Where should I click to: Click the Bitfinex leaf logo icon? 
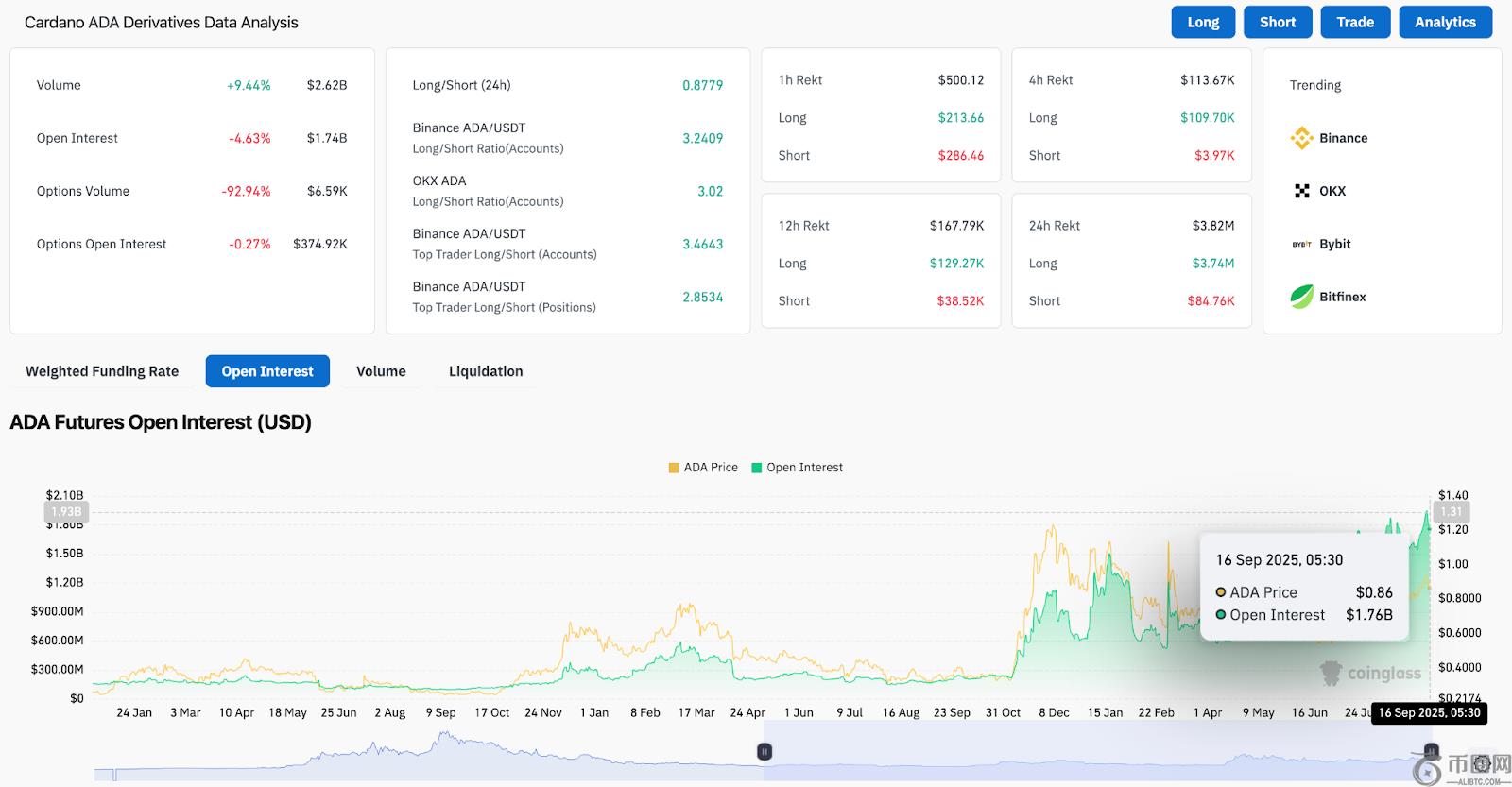pyautogui.click(x=1301, y=297)
